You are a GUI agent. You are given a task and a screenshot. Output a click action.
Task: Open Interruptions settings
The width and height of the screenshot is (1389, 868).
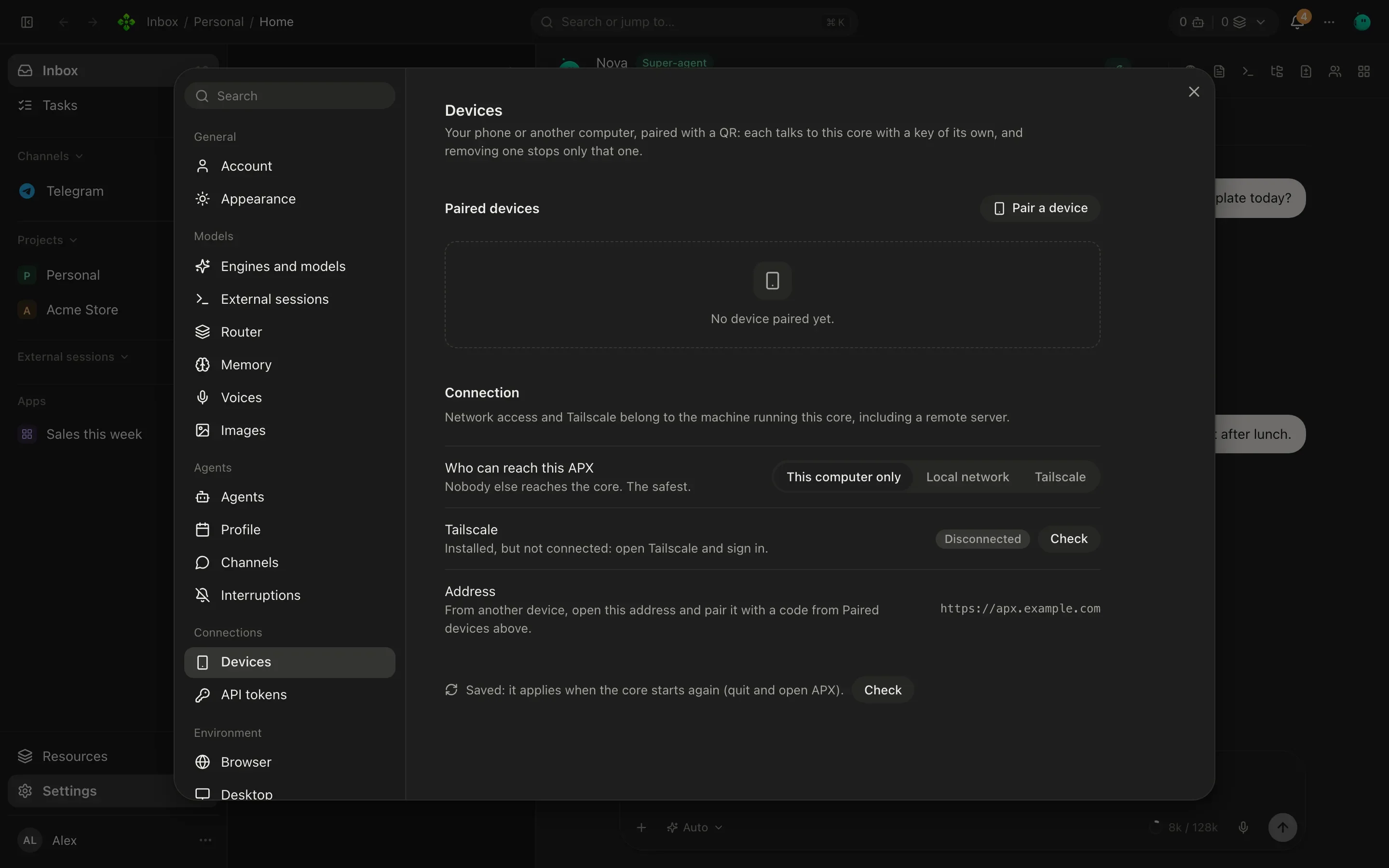pos(289,596)
